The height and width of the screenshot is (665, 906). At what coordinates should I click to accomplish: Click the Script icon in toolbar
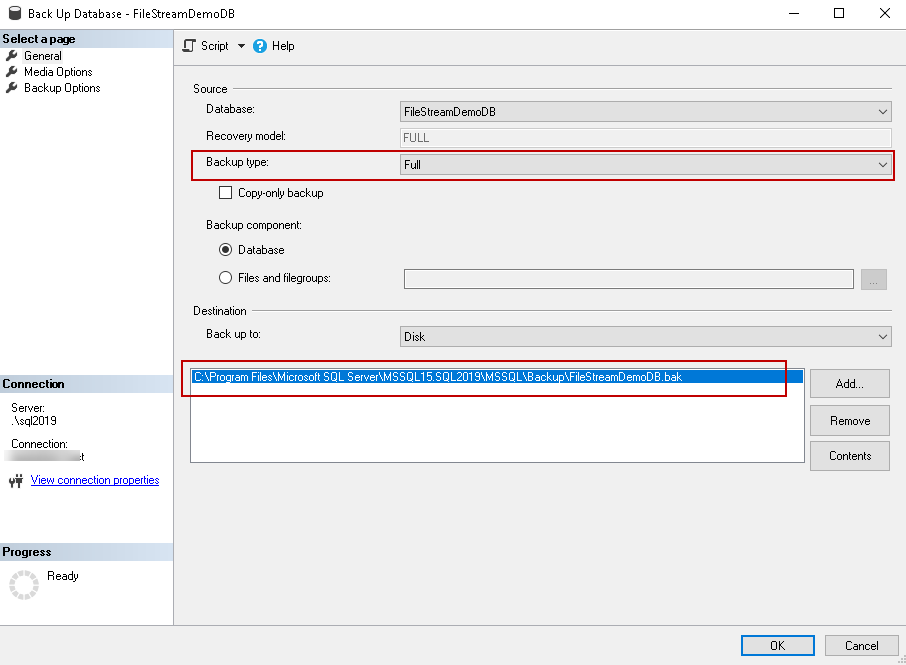[x=188, y=46]
